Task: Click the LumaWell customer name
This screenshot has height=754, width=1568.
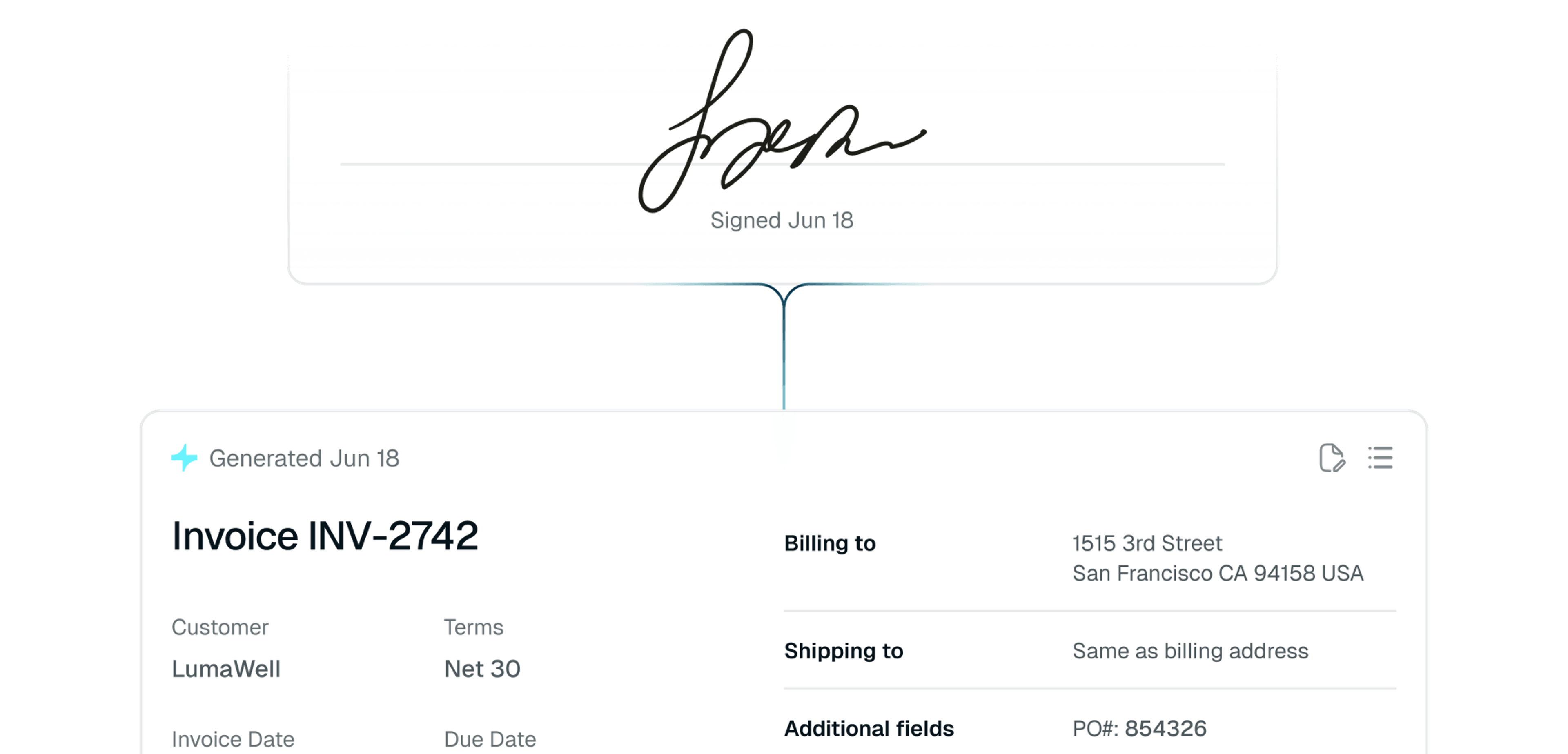Action: click(x=226, y=669)
